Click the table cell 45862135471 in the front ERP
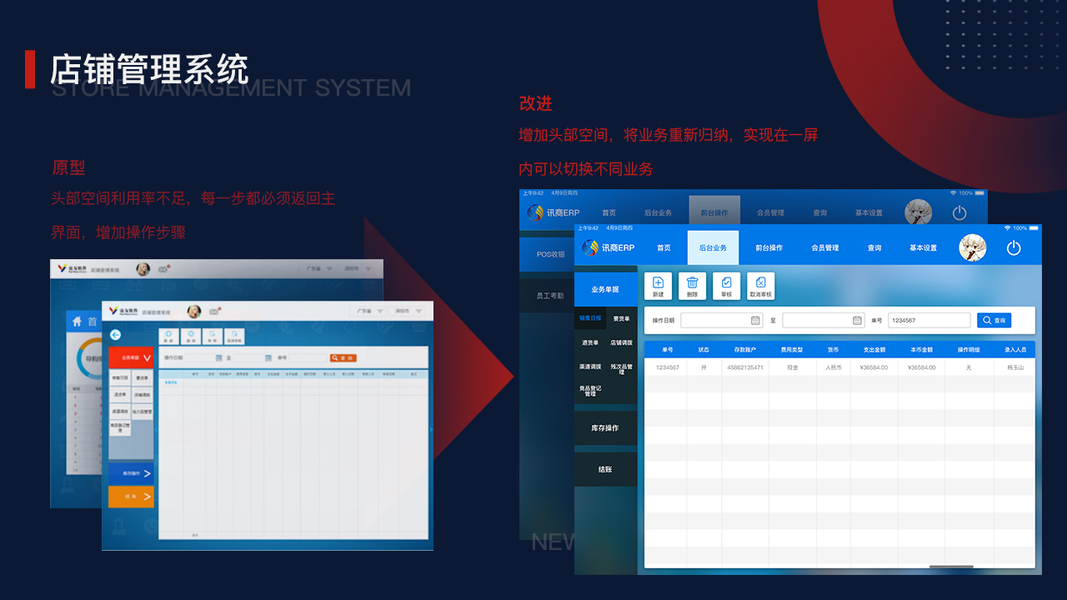Viewport: 1067px width, 600px height. 745,367
